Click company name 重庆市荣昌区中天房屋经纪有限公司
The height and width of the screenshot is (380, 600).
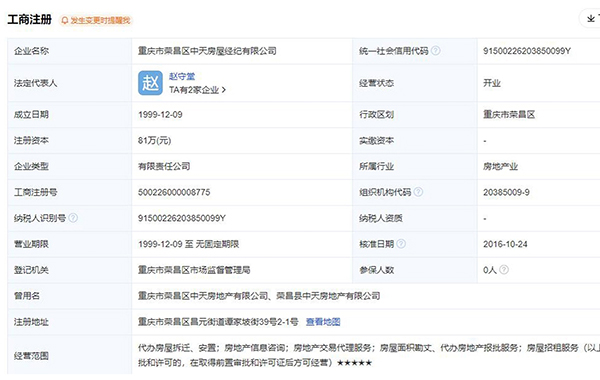(x=207, y=51)
